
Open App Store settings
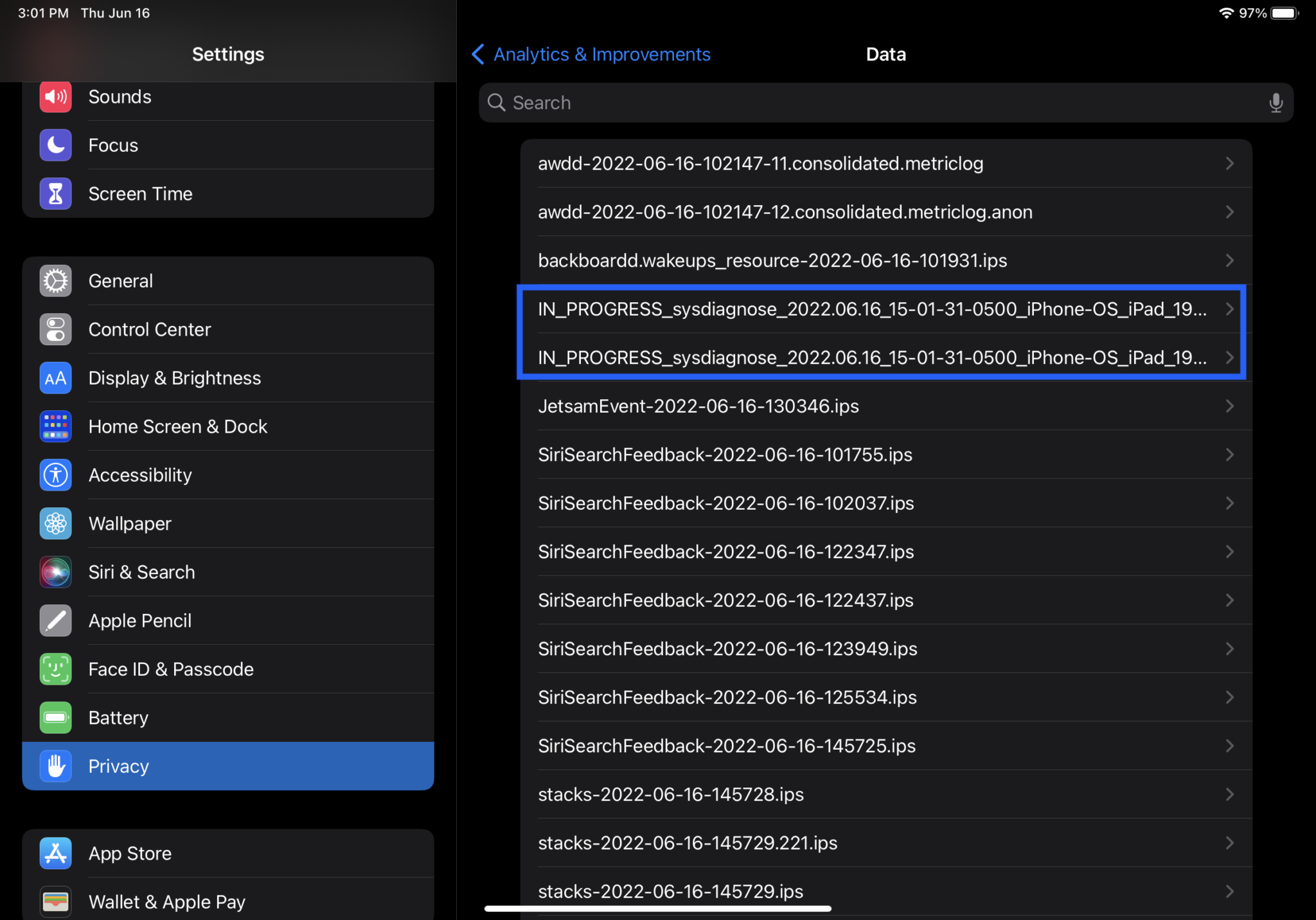tap(228, 853)
